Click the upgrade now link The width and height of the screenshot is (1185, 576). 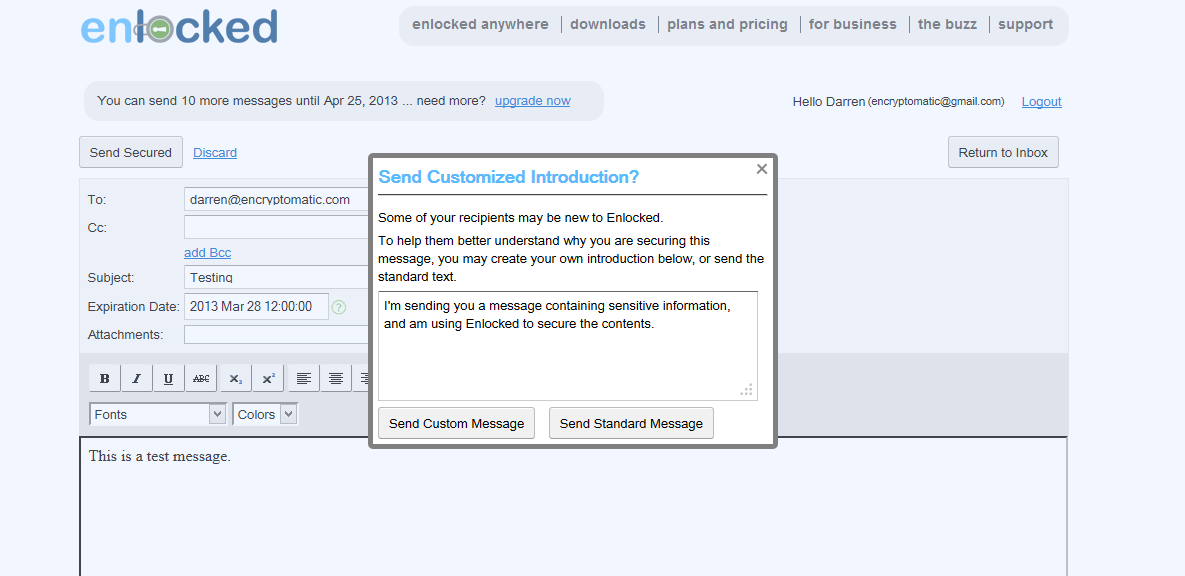[x=533, y=101]
